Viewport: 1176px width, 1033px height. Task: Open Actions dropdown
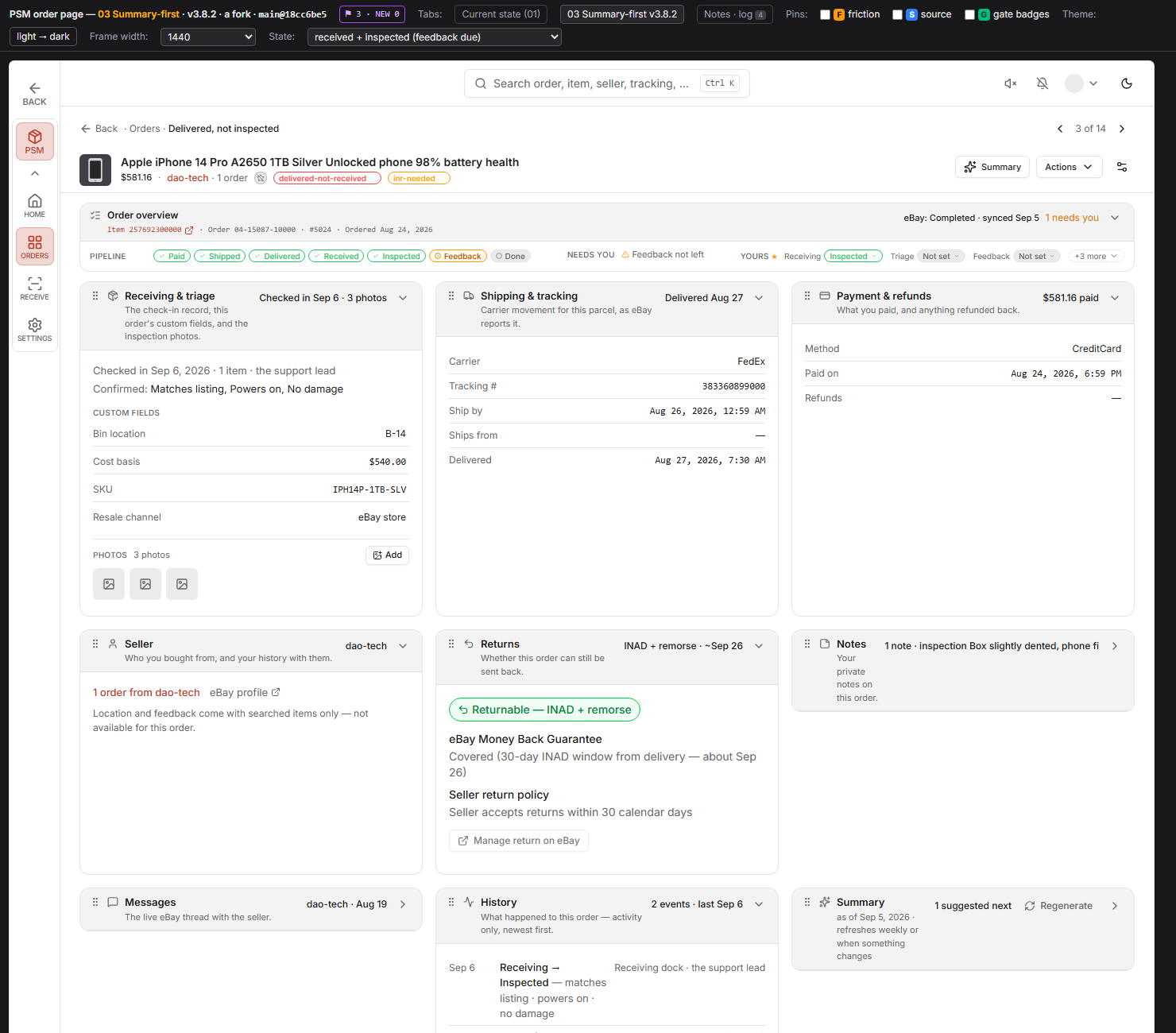coord(1069,167)
